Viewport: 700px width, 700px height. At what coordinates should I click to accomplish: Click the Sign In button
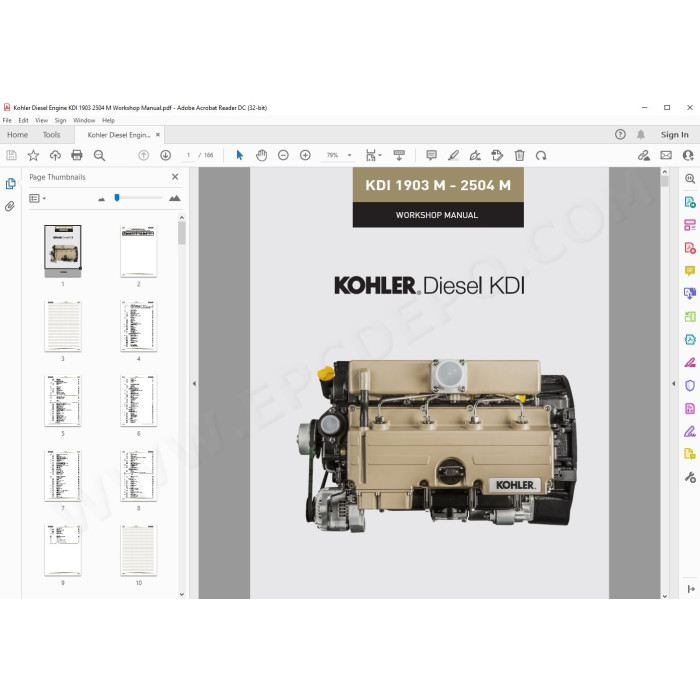[x=675, y=134]
